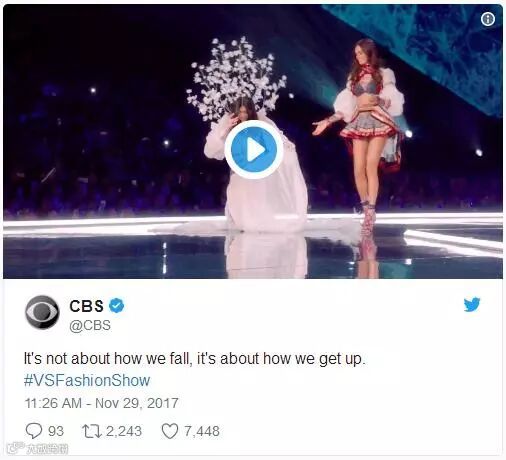The height and width of the screenshot is (460, 506).
Task: Click the watermark logo below the tweet
Action: coord(37,449)
